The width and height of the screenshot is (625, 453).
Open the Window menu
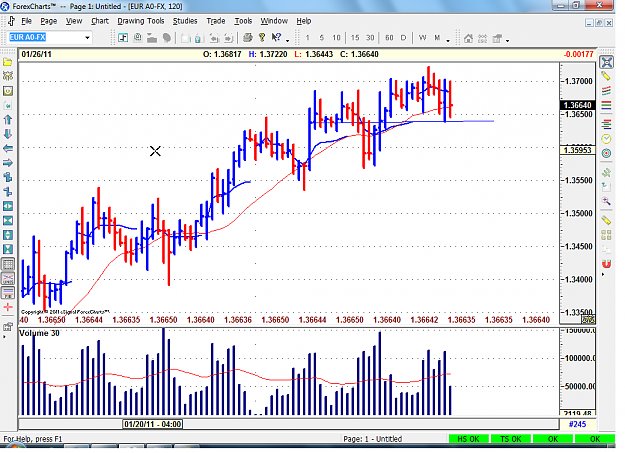(274, 21)
